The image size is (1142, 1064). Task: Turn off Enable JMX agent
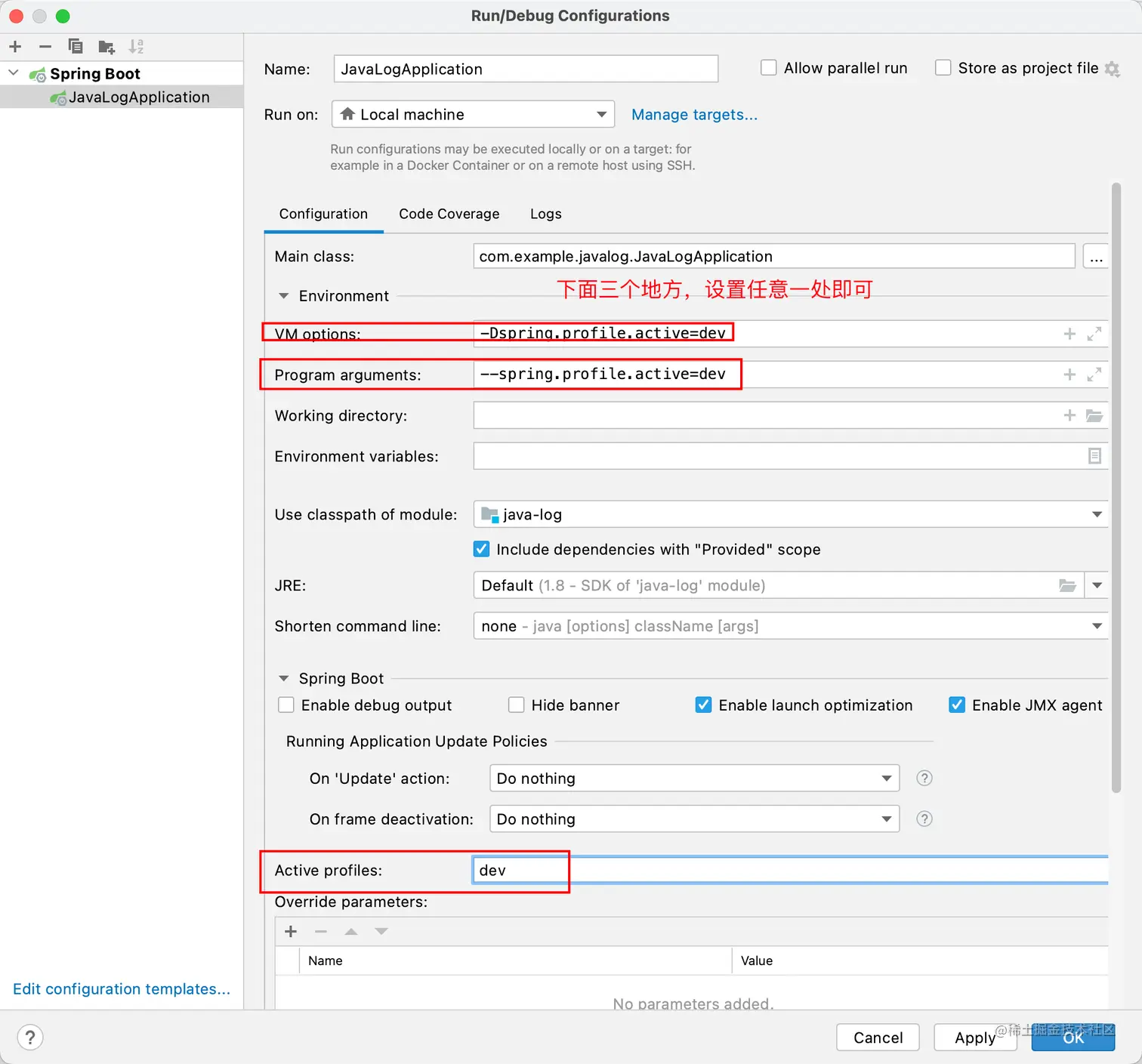click(x=957, y=705)
